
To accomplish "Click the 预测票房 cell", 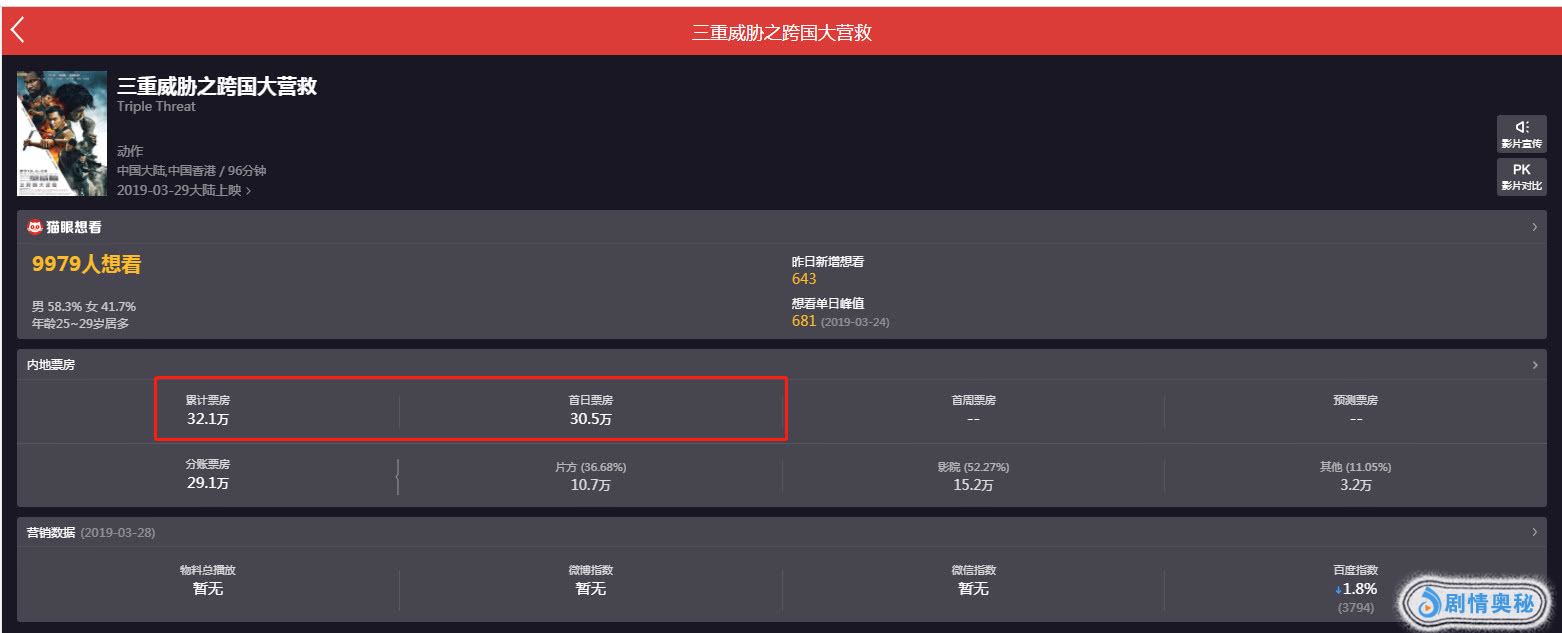I will [x=1355, y=410].
